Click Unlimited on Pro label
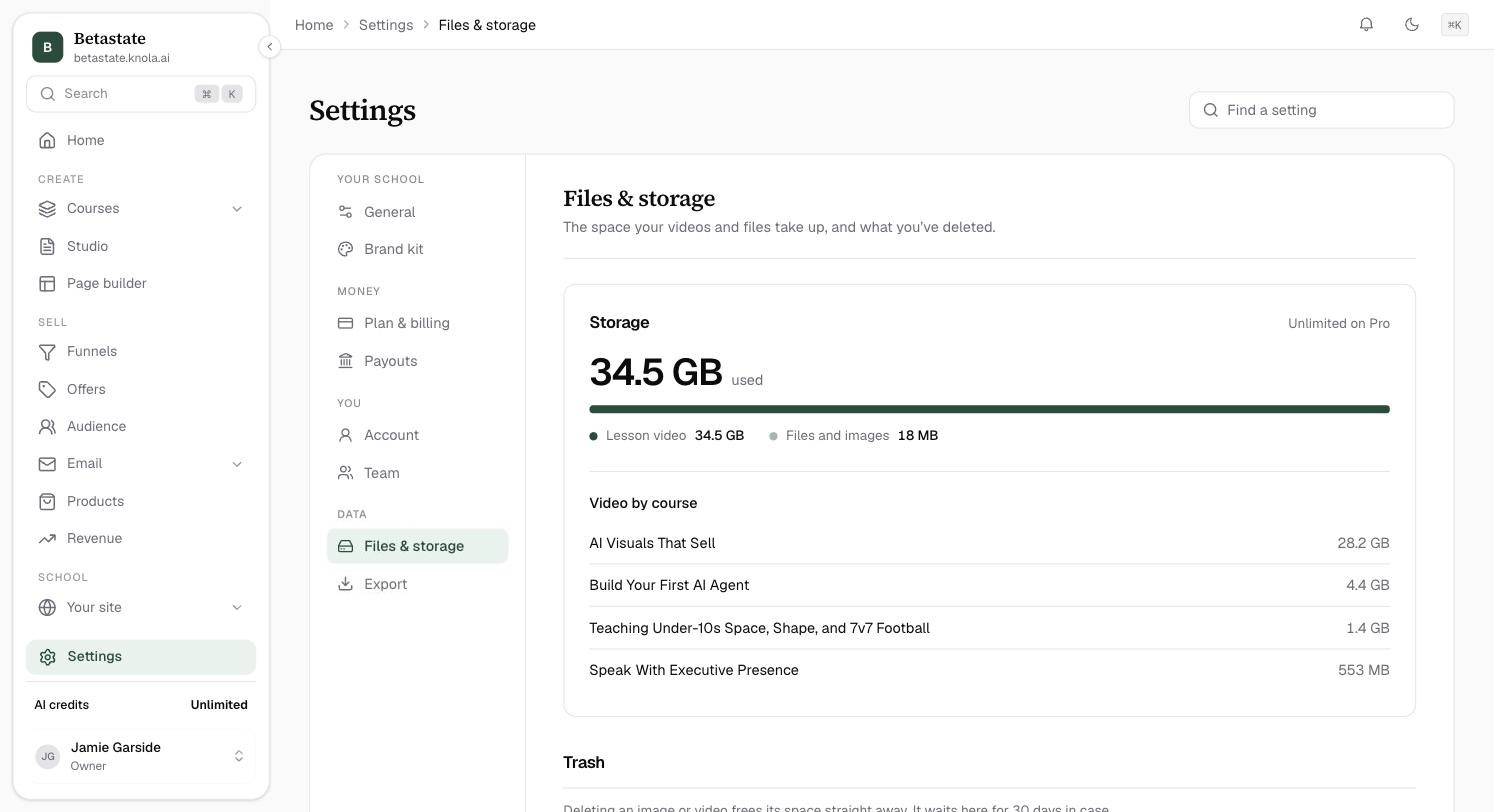The width and height of the screenshot is (1494, 812). [1338, 323]
